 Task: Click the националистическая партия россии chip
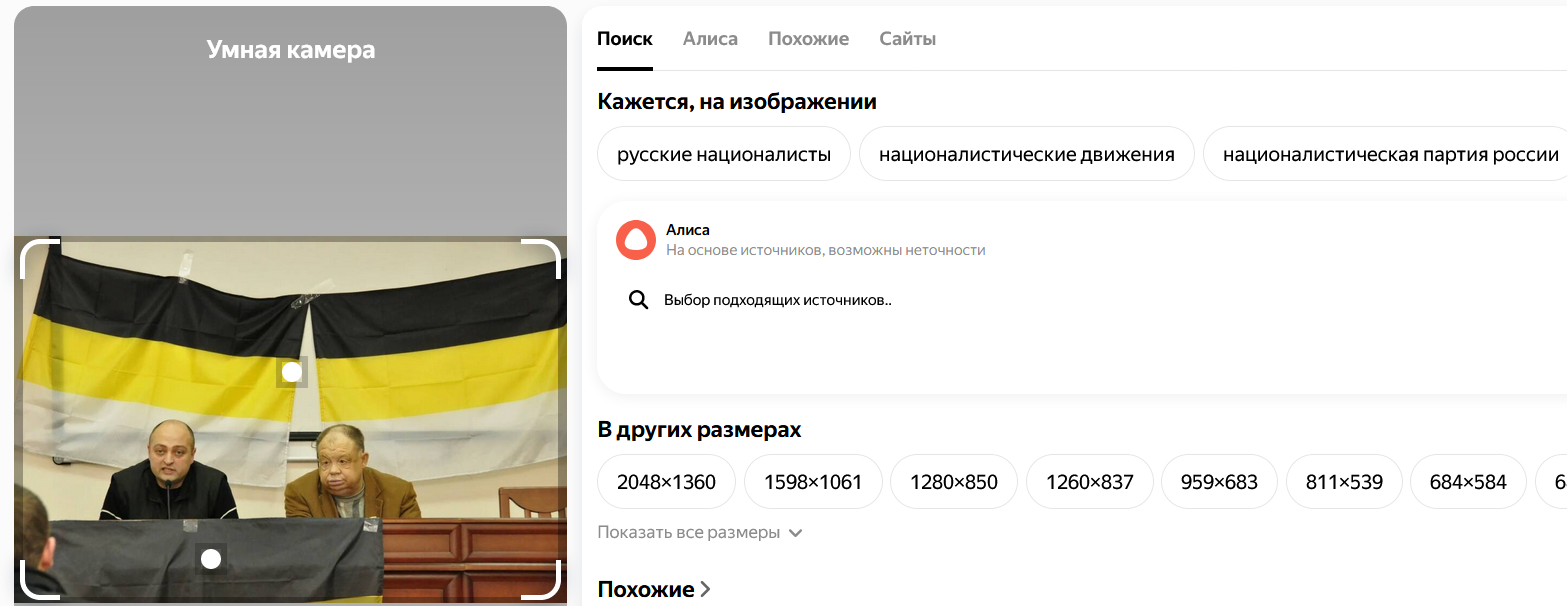1385,154
